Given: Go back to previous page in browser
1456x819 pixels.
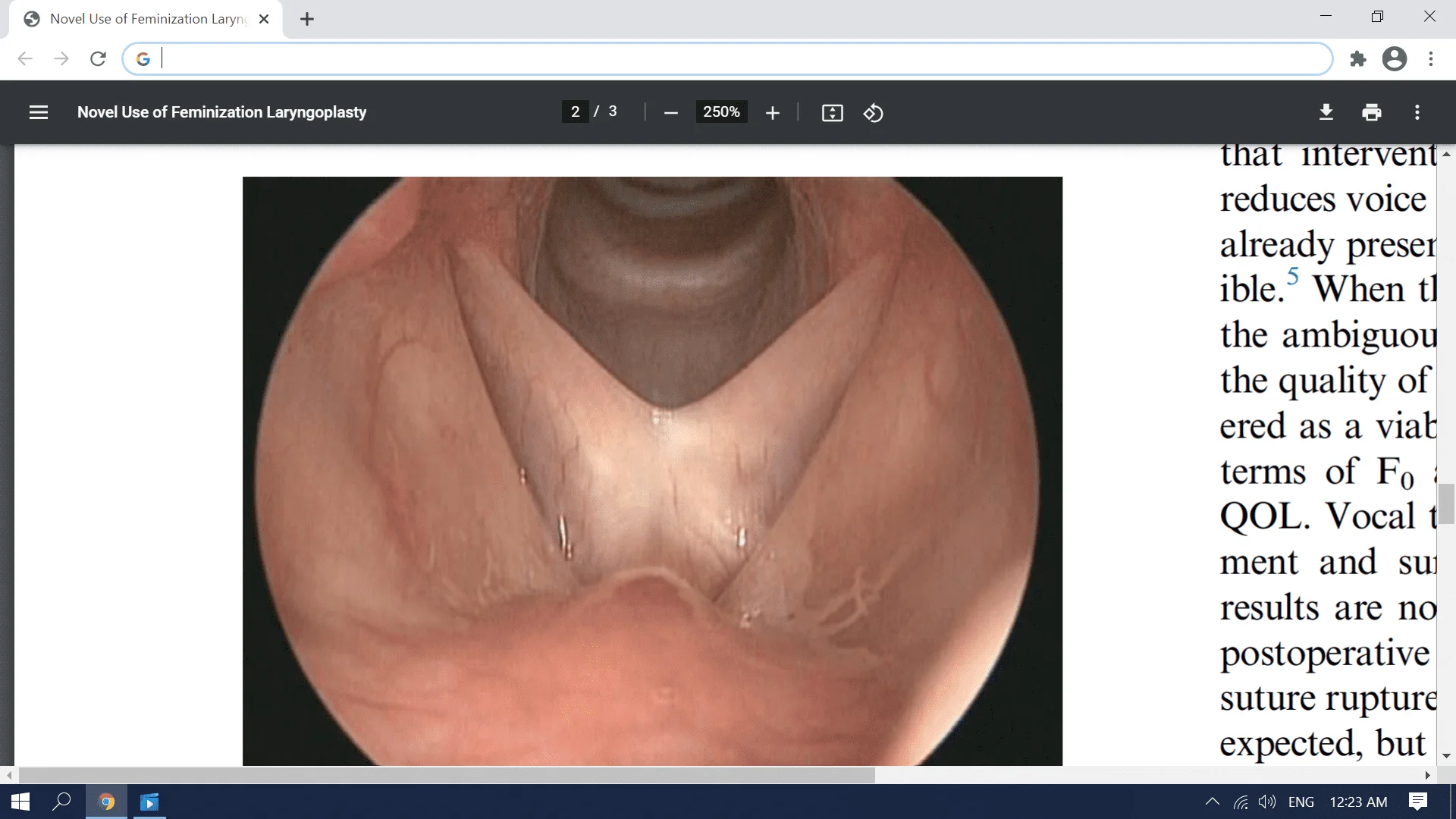Looking at the screenshot, I should (x=25, y=58).
